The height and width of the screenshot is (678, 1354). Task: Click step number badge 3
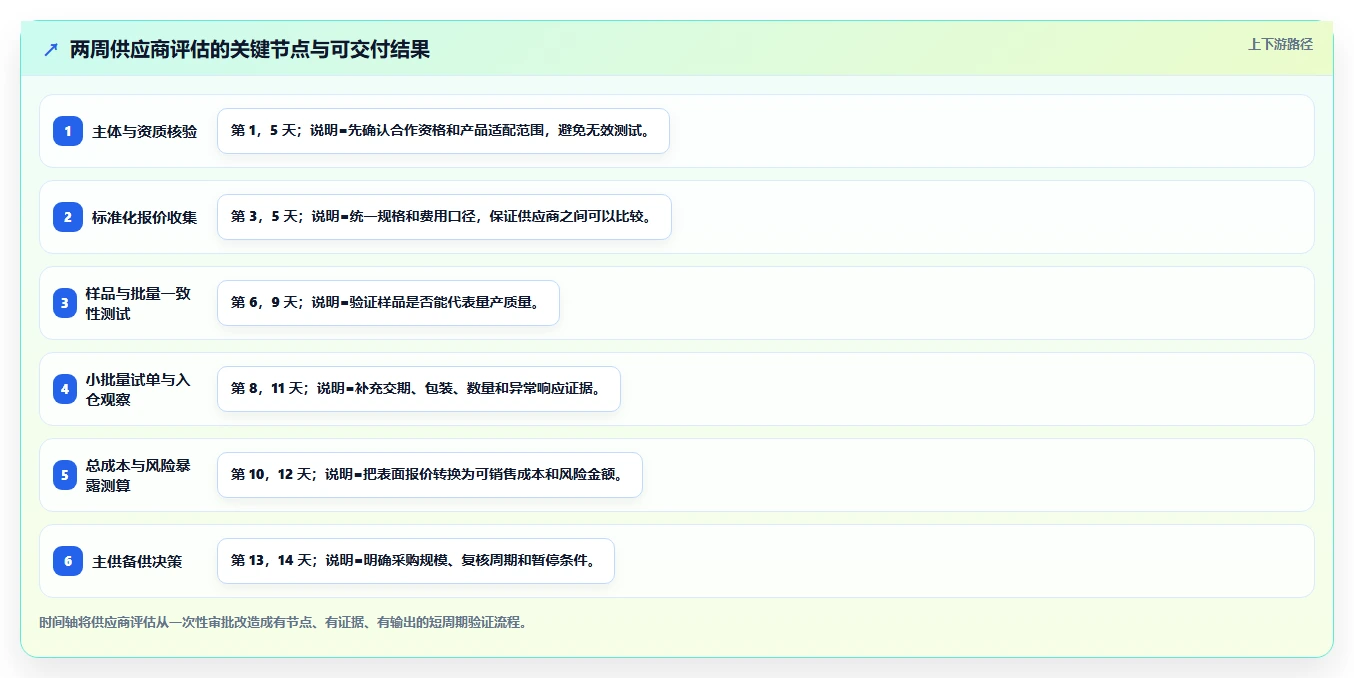pos(65,303)
